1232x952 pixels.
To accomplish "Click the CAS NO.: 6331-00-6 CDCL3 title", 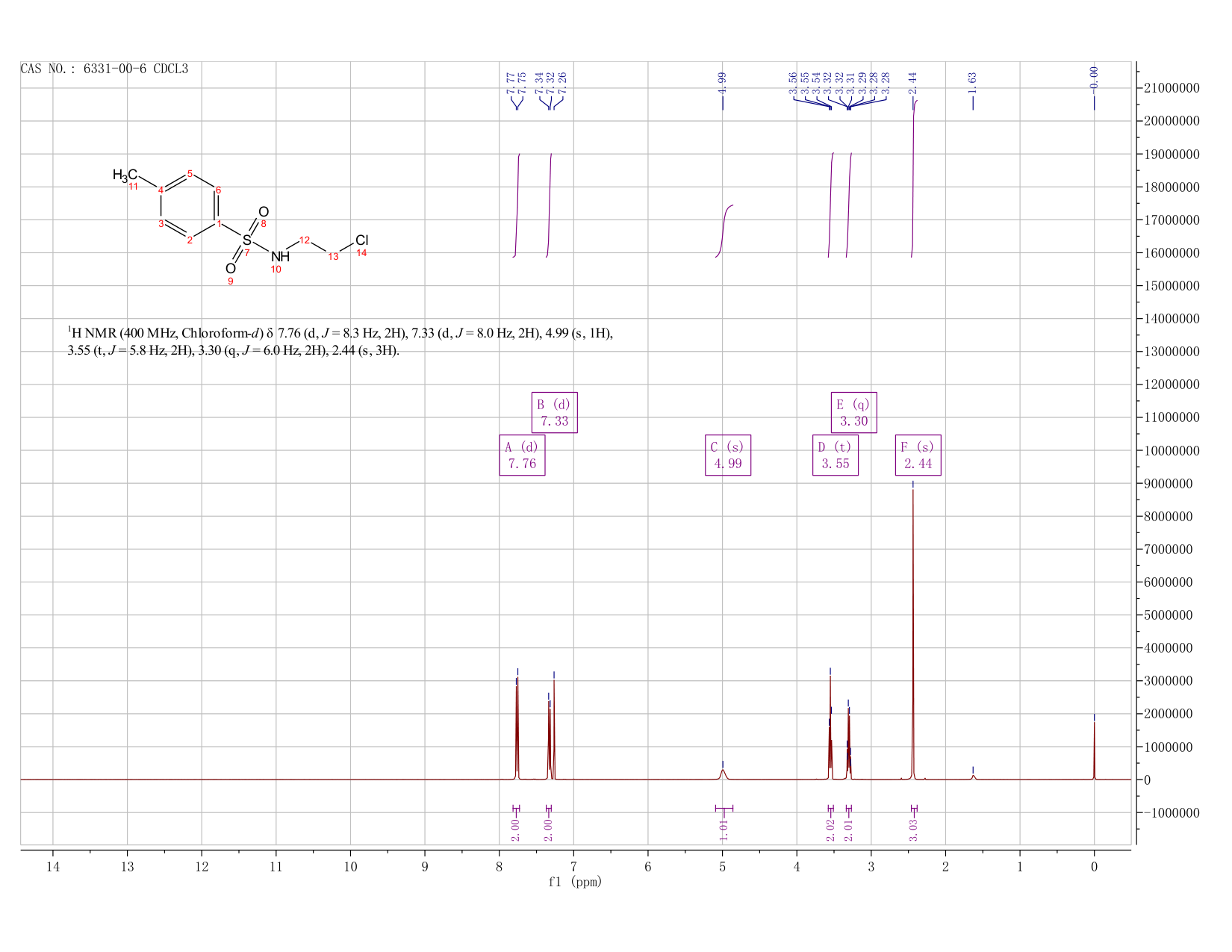I will (105, 69).
